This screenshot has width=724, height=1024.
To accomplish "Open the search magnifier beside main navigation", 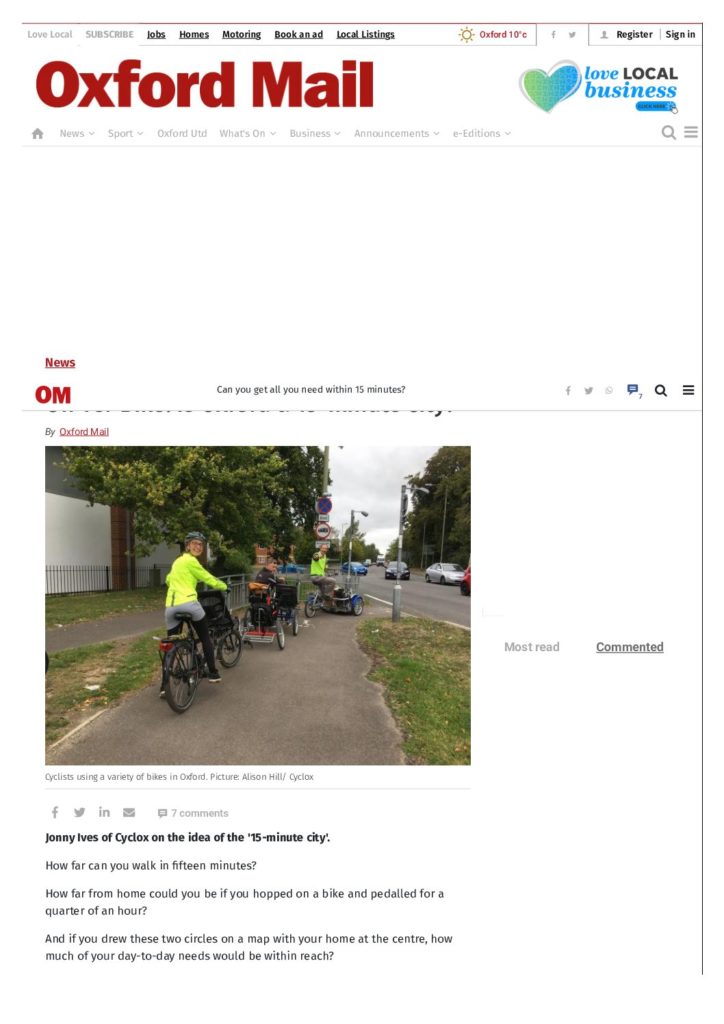I will coord(669,133).
